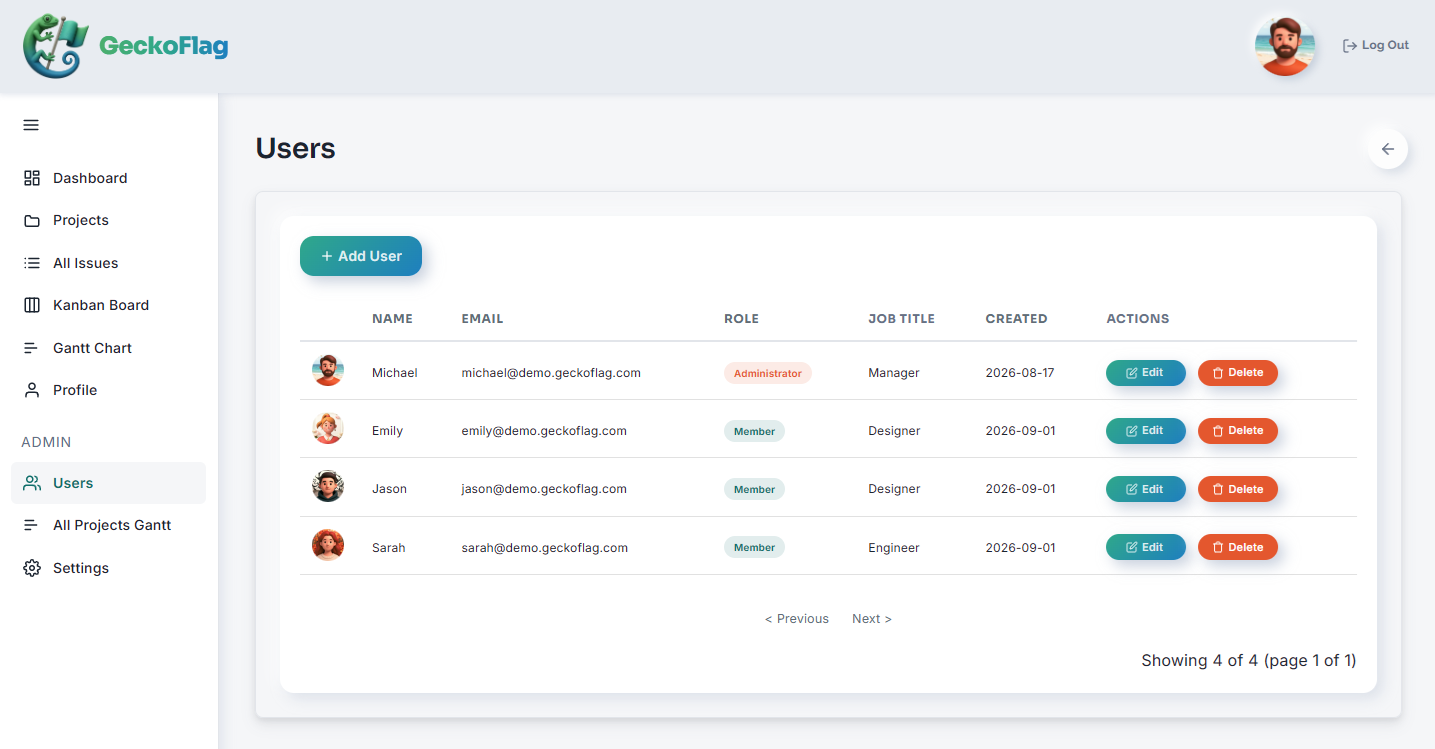Click the Administrator role badge

(x=768, y=373)
